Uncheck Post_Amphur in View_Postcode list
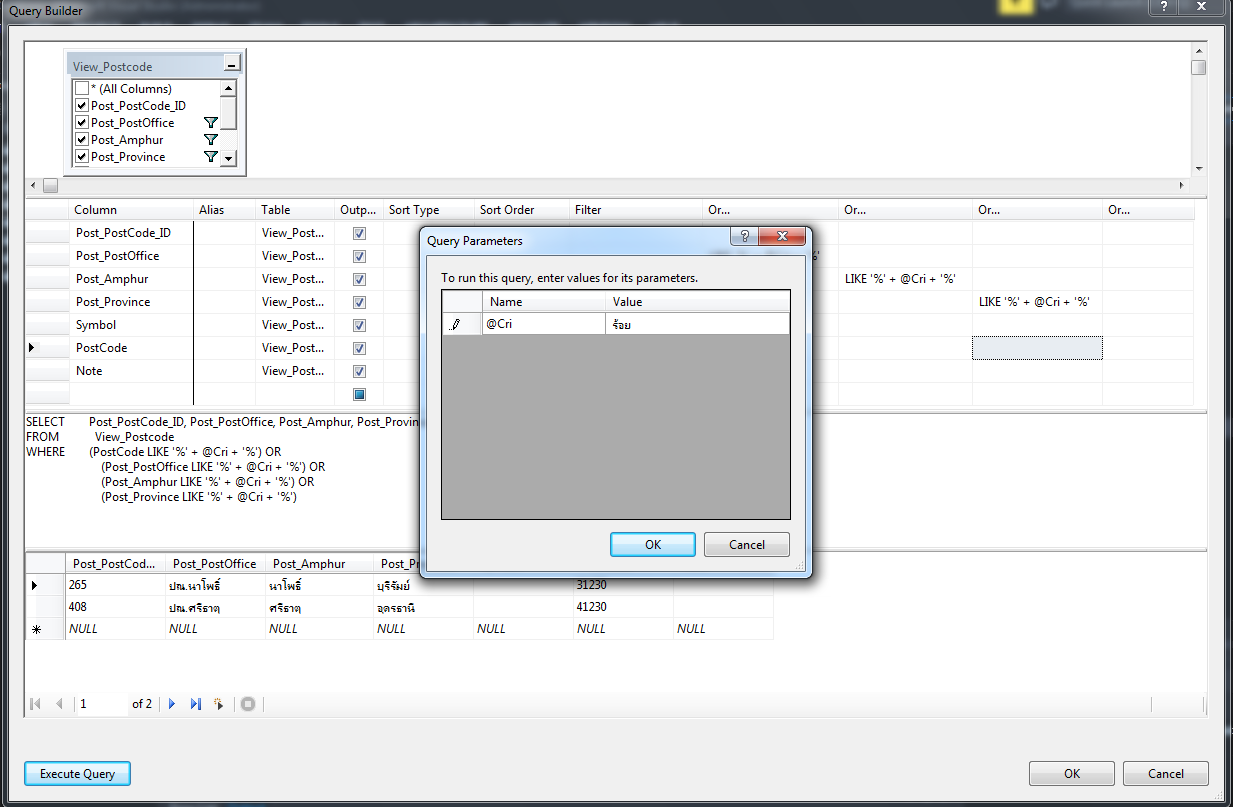 (82, 140)
